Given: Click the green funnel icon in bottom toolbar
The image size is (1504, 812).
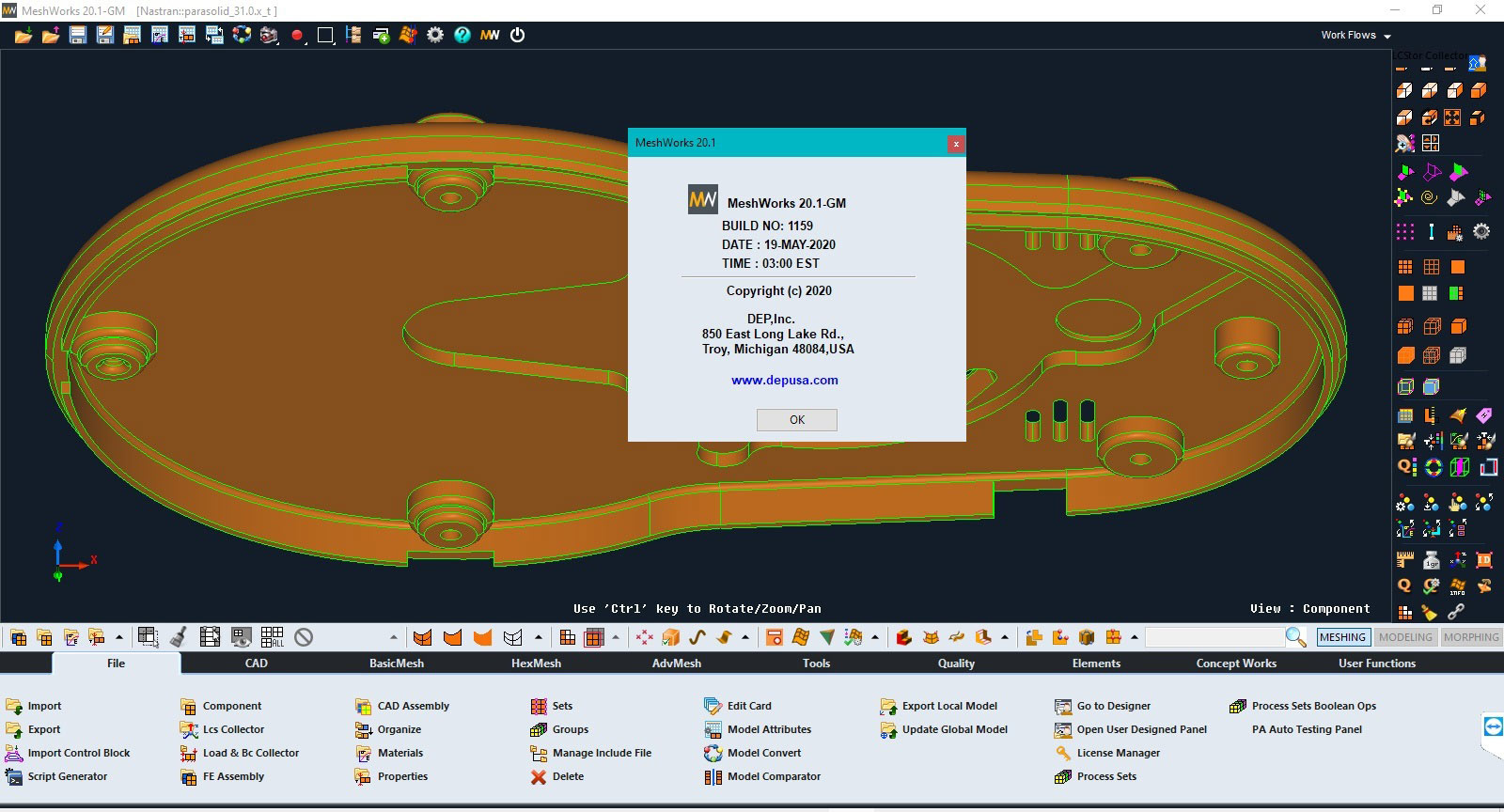Looking at the screenshot, I should [827, 637].
